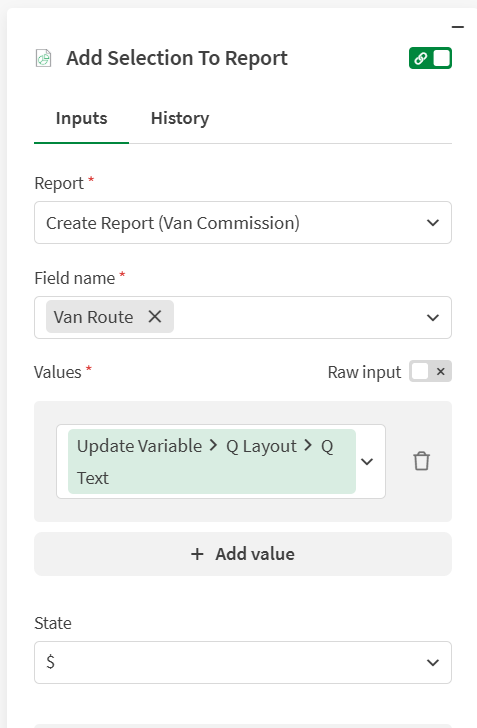The image size is (477, 728).
Task: Switch to the Inputs tab
Action: tap(81, 118)
